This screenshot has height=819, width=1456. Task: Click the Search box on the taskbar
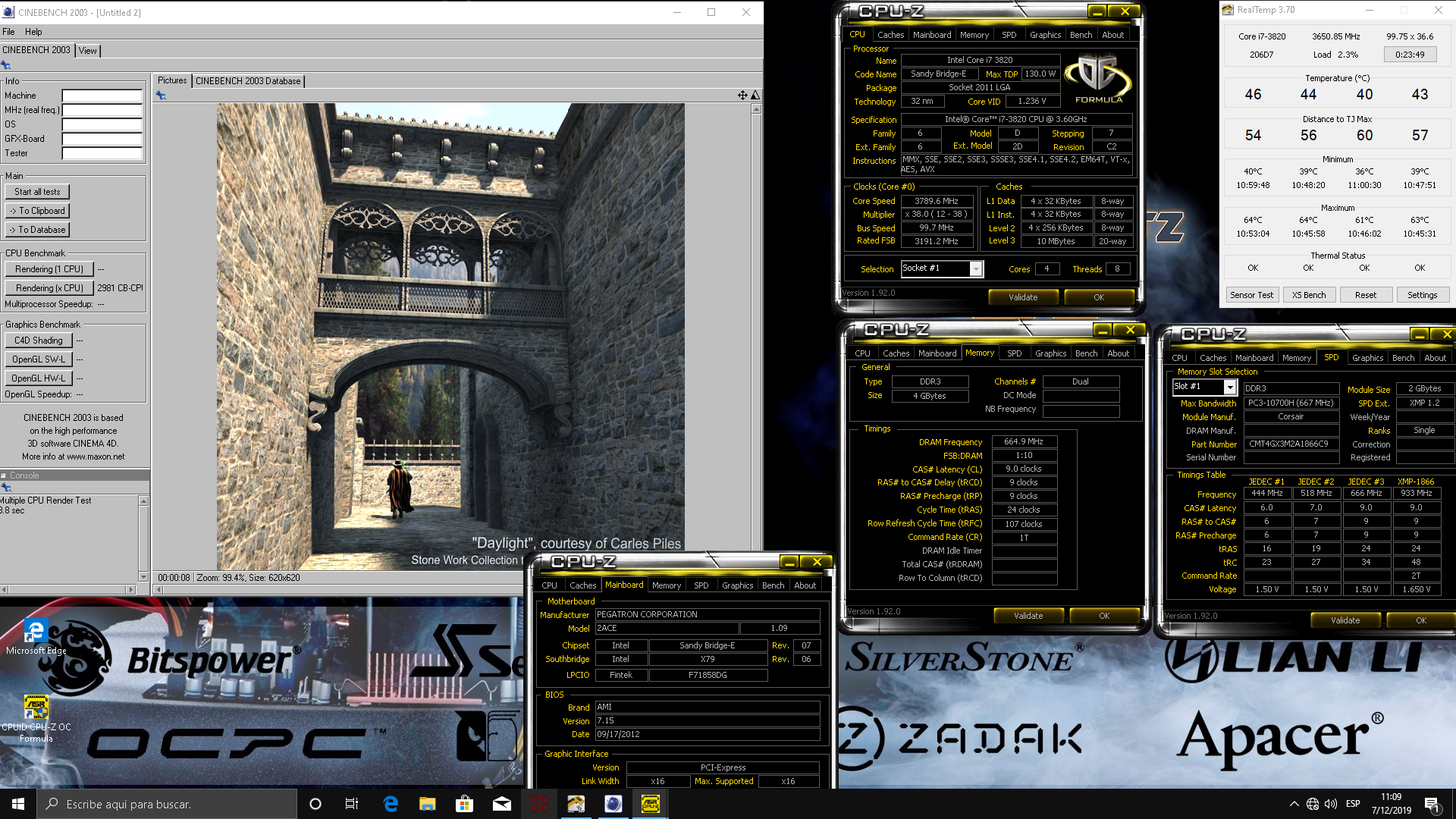[167, 804]
